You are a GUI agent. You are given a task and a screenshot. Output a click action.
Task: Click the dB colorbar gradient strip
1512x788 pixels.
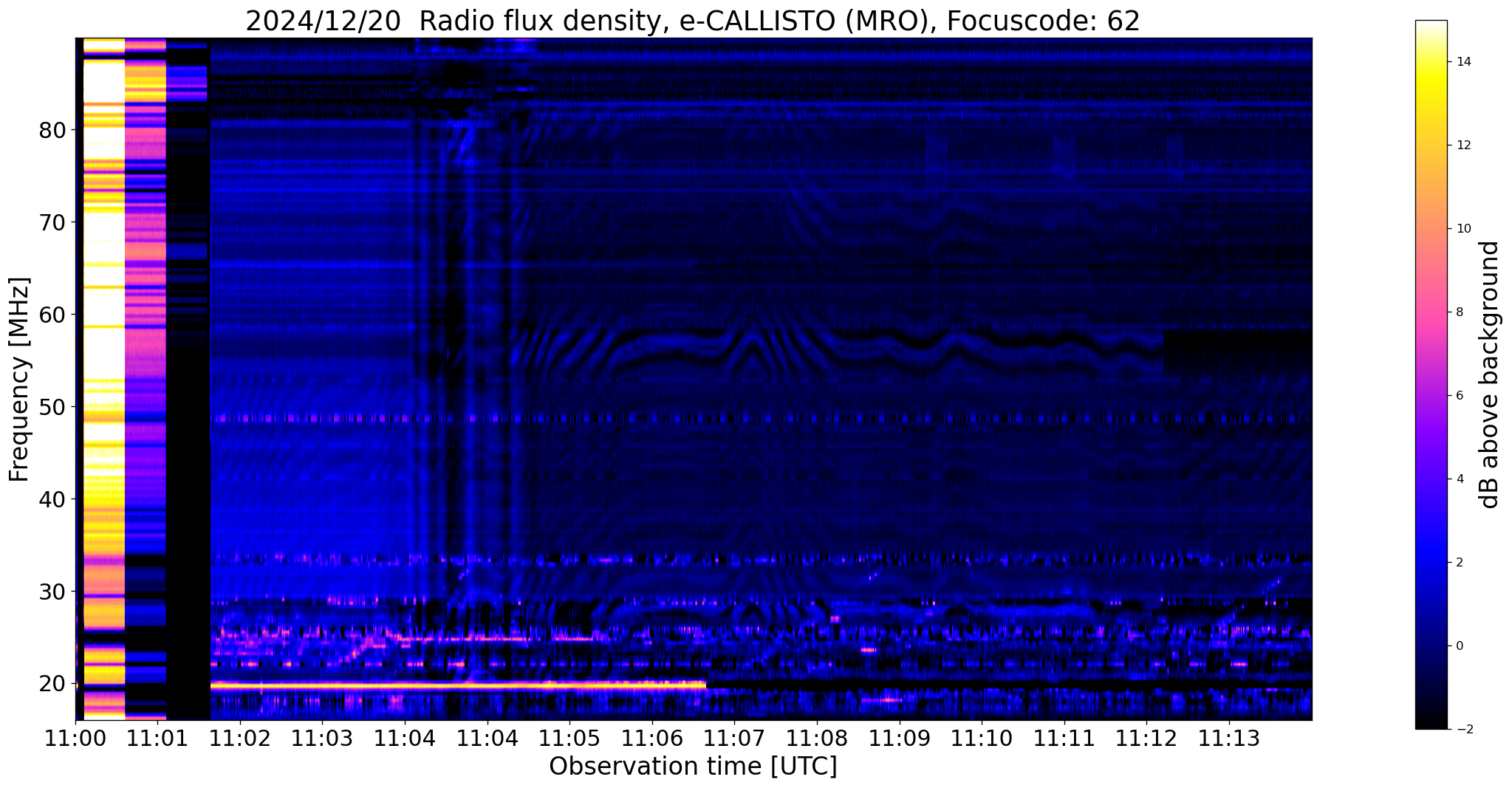(1431, 374)
